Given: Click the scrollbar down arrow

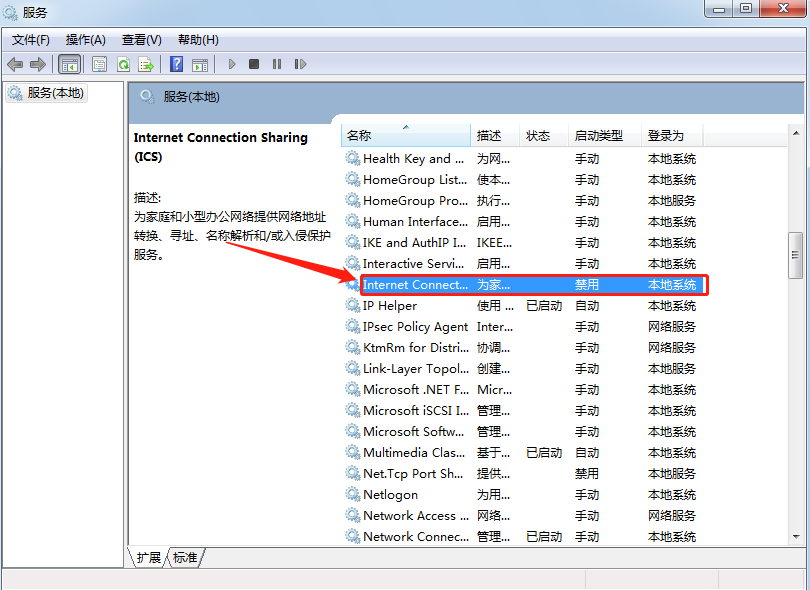Looking at the screenshot, I should coord(796,537).
